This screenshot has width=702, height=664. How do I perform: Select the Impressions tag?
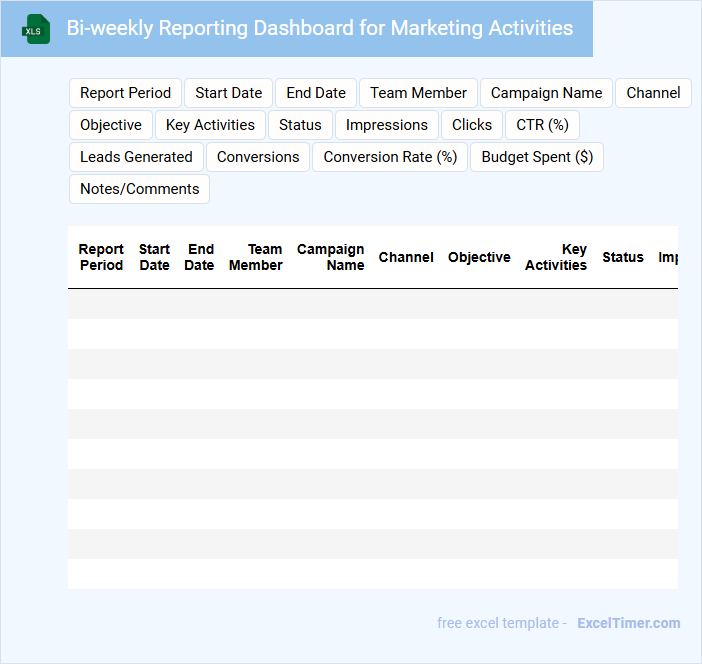coord(386,125)
